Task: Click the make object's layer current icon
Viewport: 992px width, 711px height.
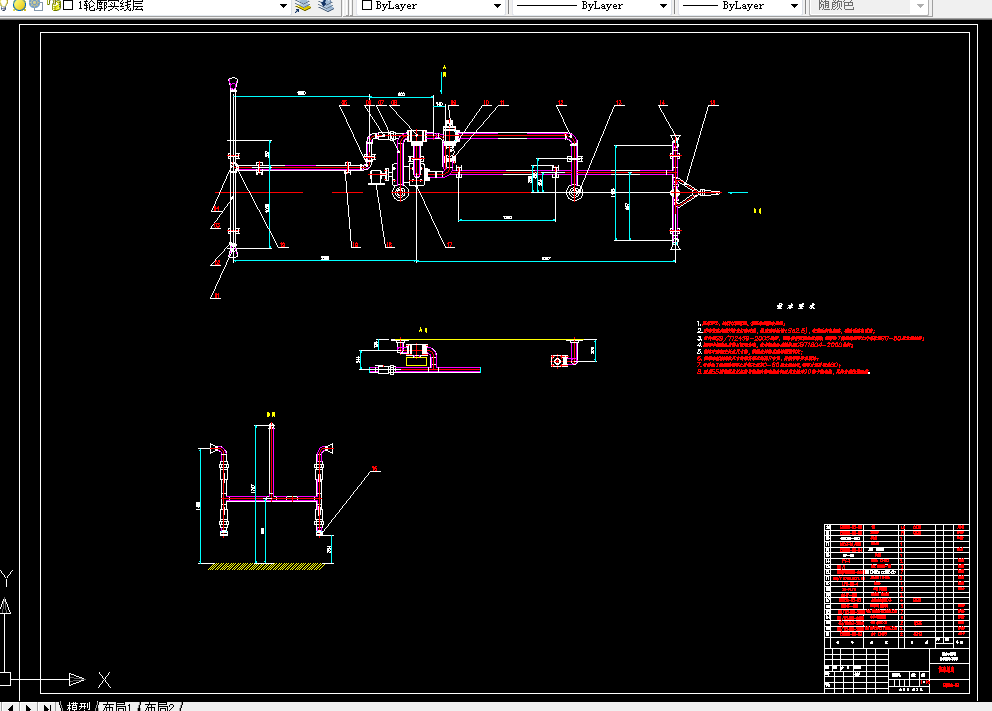Action: (x=303, y=6)
